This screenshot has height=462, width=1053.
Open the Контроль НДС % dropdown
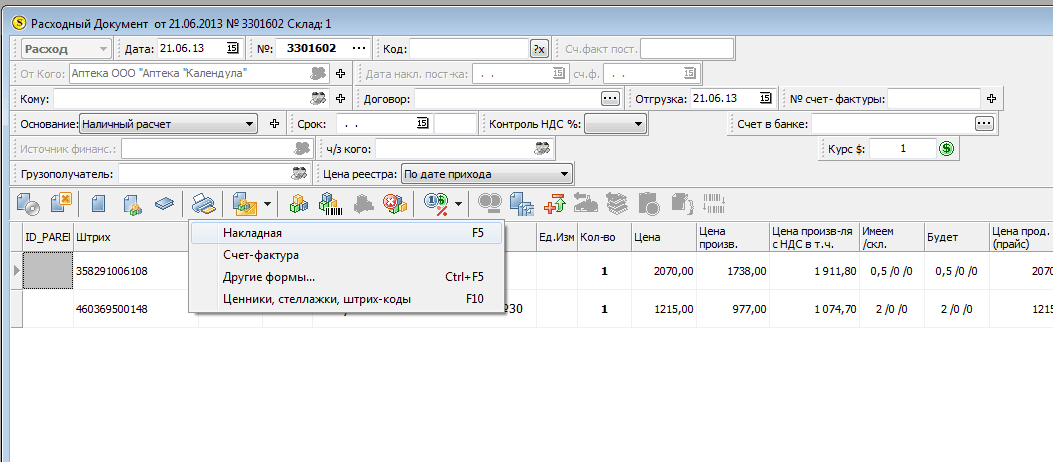point(638,124)
